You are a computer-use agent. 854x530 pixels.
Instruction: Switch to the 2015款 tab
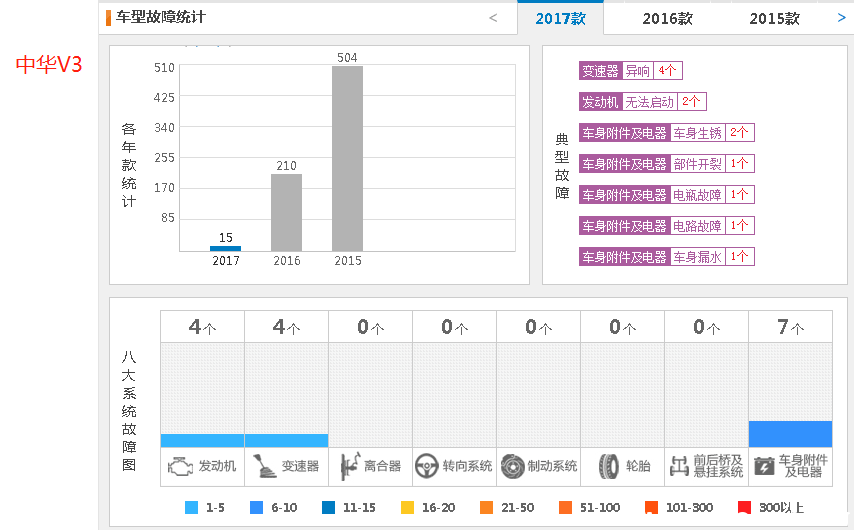pos(774,18)
